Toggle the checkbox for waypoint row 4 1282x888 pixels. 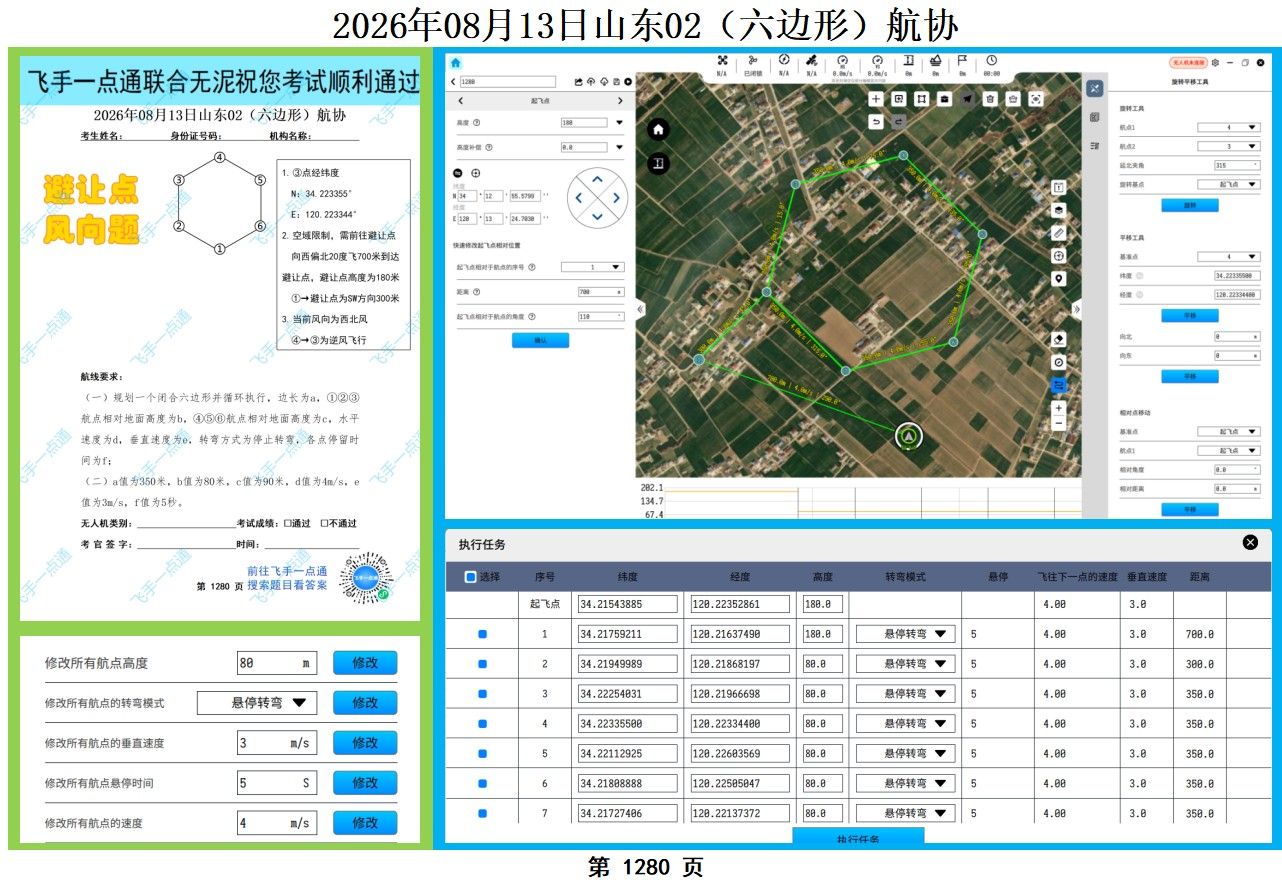pos(483,724)
